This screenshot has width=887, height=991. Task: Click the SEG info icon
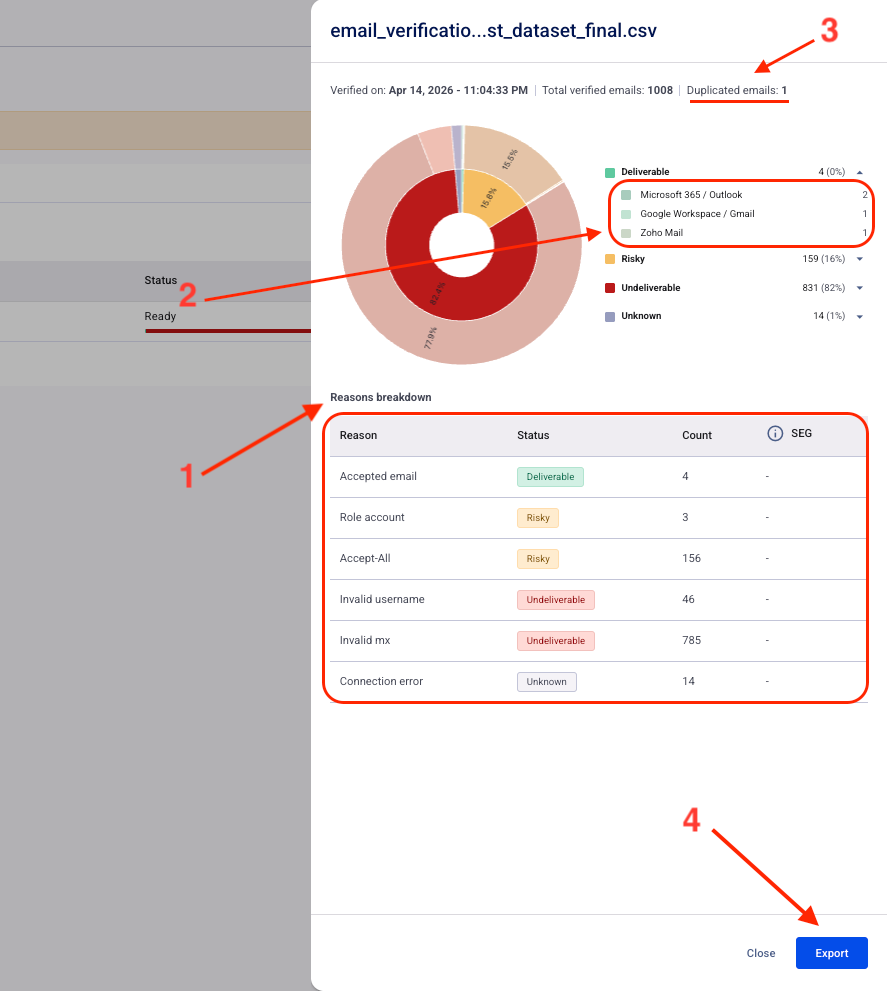point(774,434)
